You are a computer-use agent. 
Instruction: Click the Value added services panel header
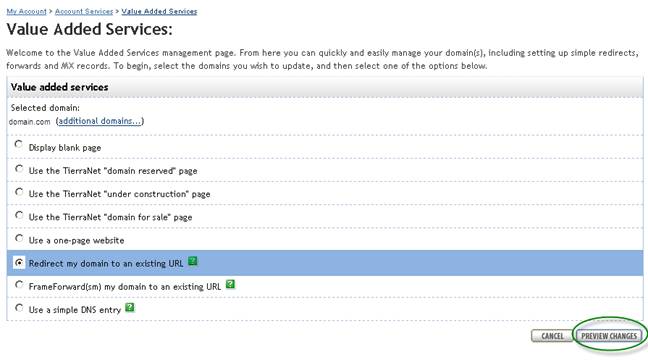[x=325, y=87]
